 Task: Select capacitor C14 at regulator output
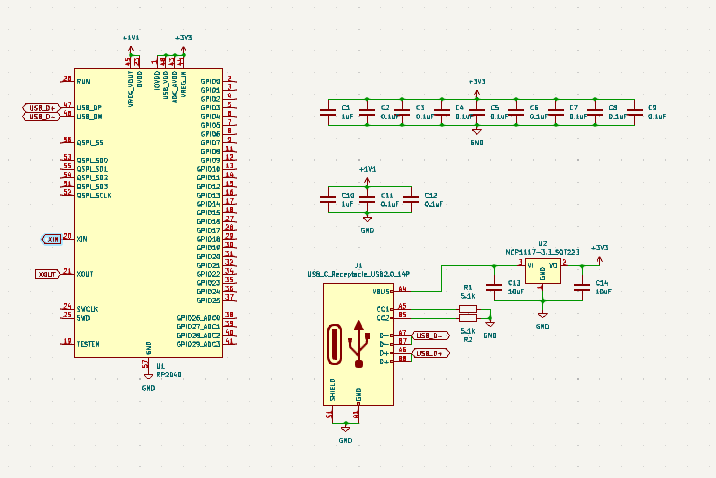click(582, 288)
